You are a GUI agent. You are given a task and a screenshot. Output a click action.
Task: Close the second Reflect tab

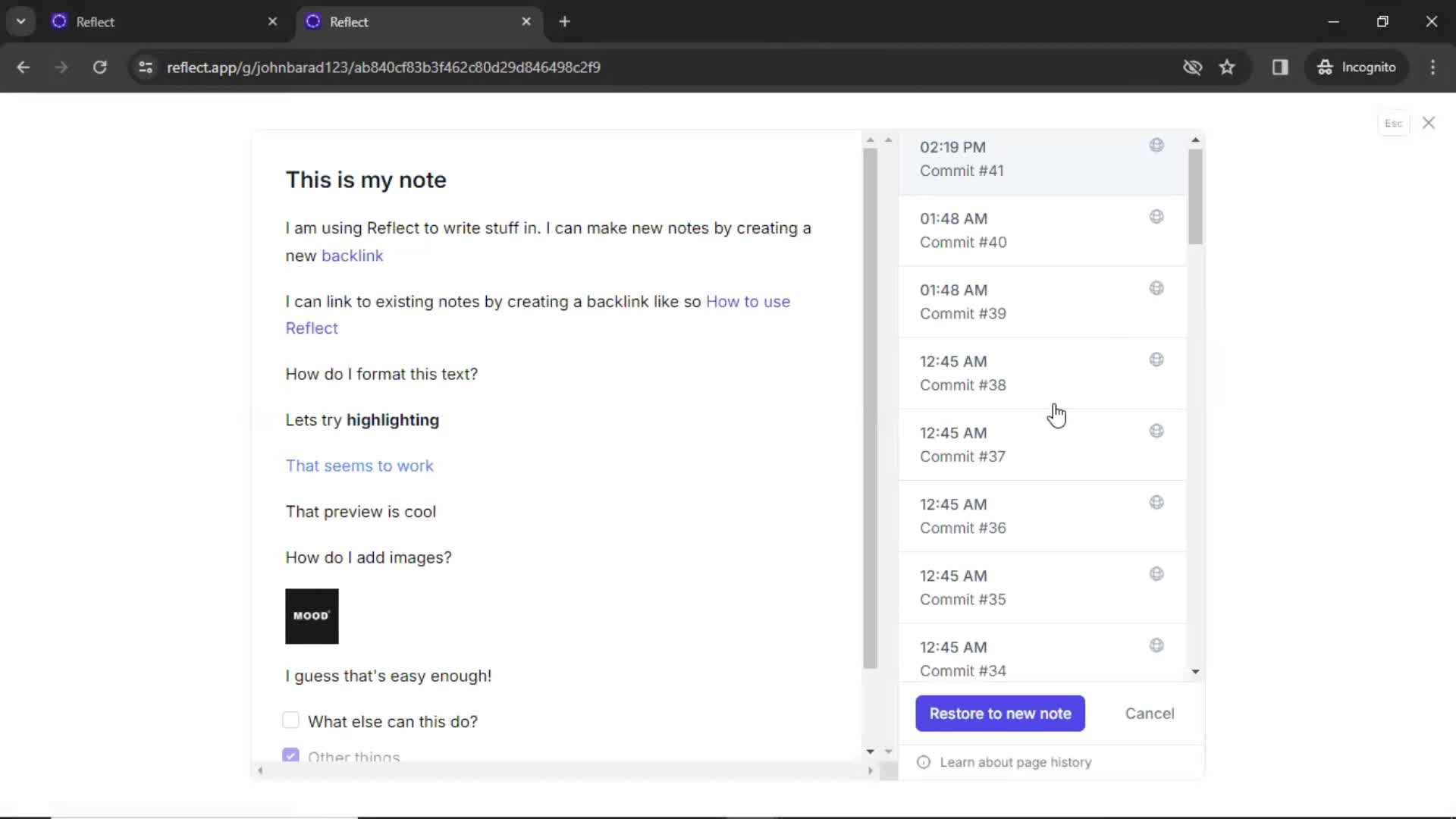coord(526,22)
